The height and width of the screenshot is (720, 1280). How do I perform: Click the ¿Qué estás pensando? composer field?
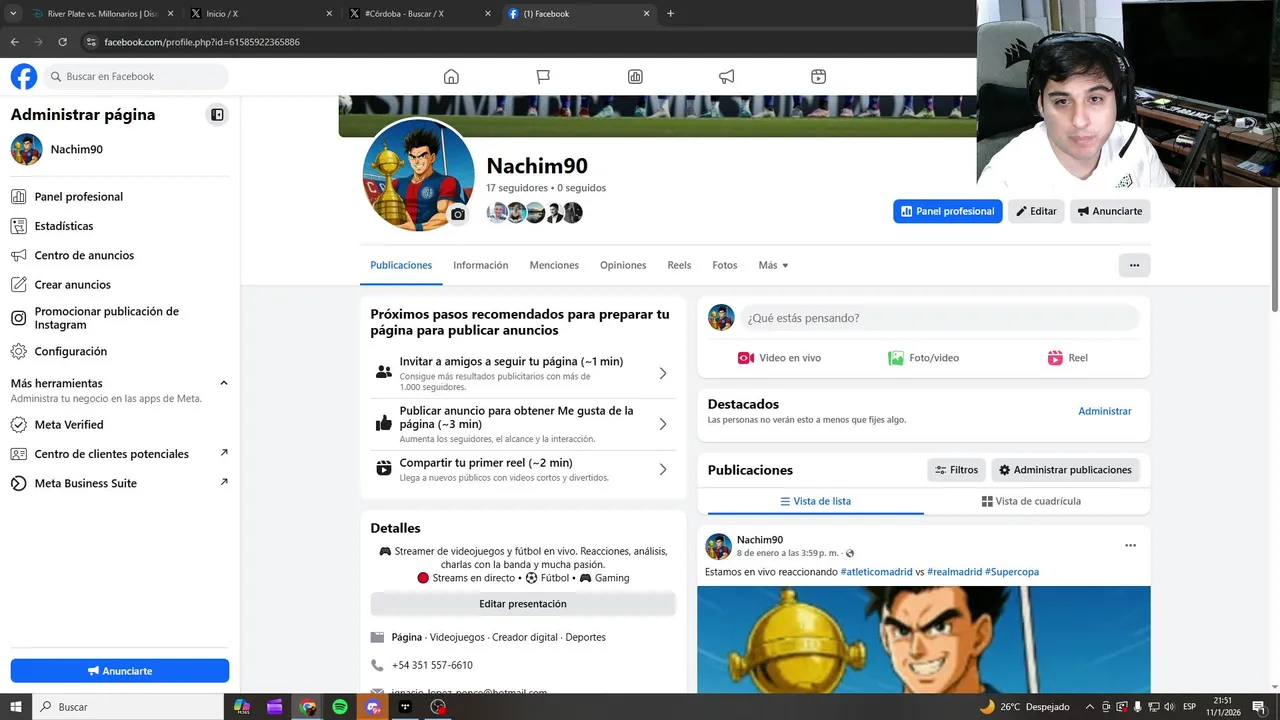tap(939, 318)
